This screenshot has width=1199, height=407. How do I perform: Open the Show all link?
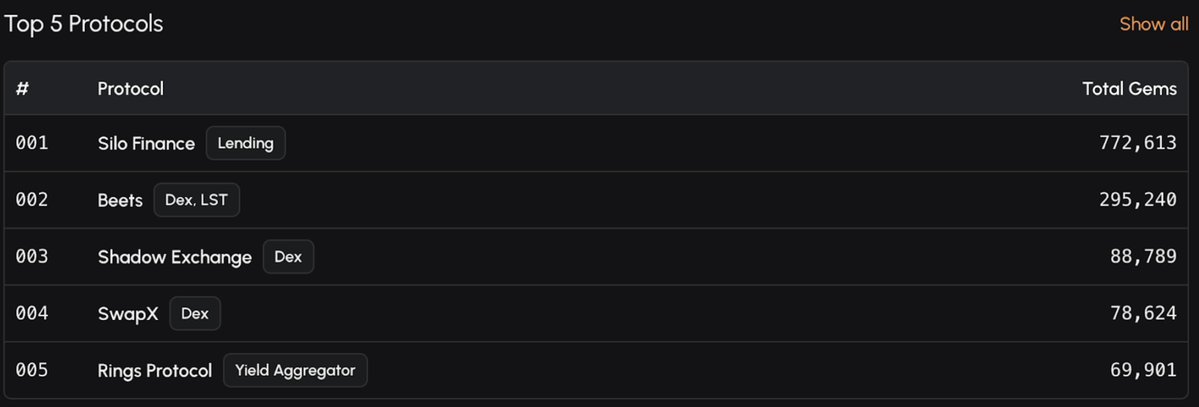tap(1154, 24)
